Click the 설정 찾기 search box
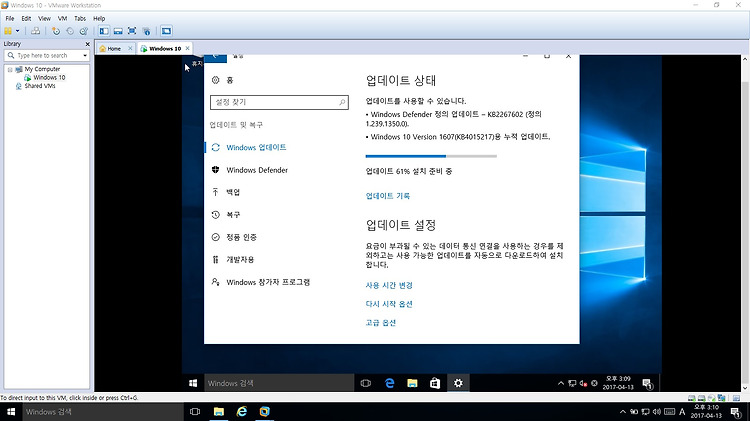This screenshot has width=750, height=421. pyautogui.click(x=279, y=102)
